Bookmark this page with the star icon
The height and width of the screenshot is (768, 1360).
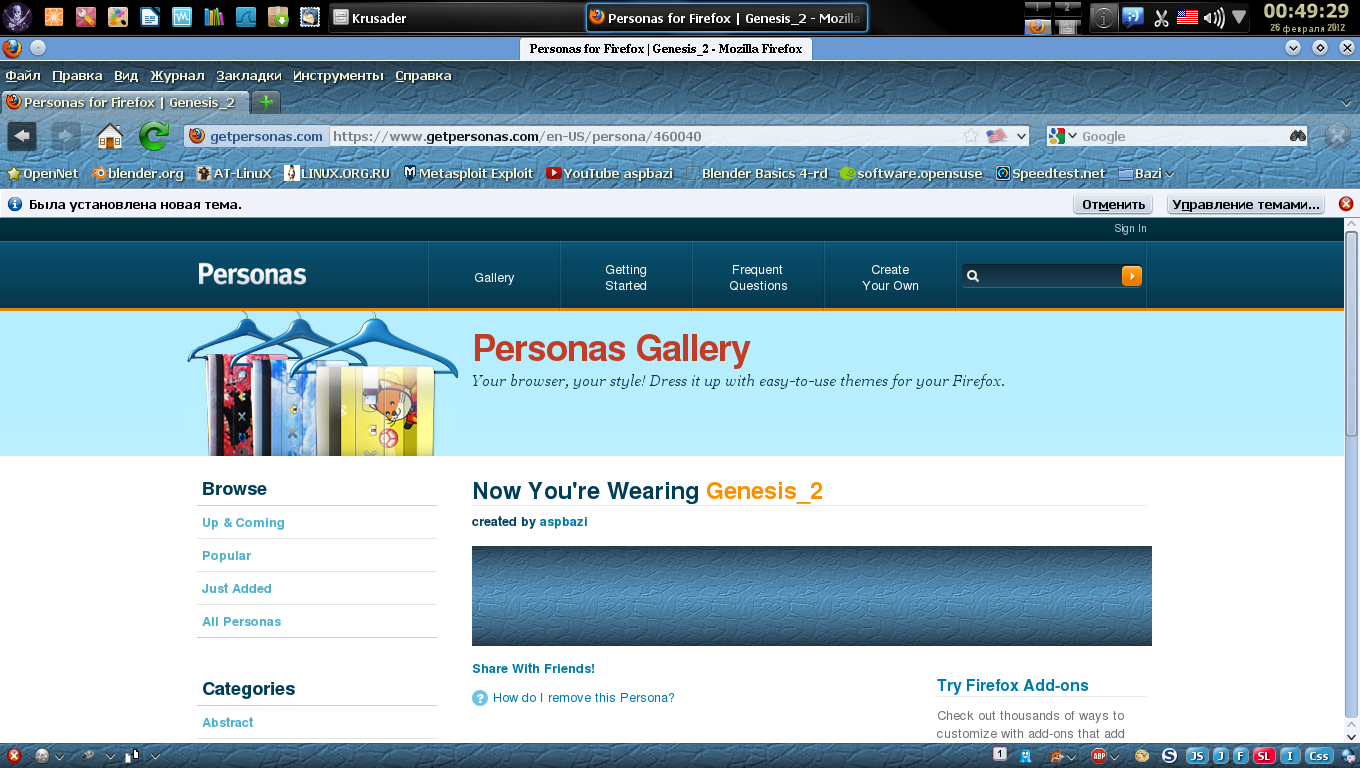[x=970, y=136]
